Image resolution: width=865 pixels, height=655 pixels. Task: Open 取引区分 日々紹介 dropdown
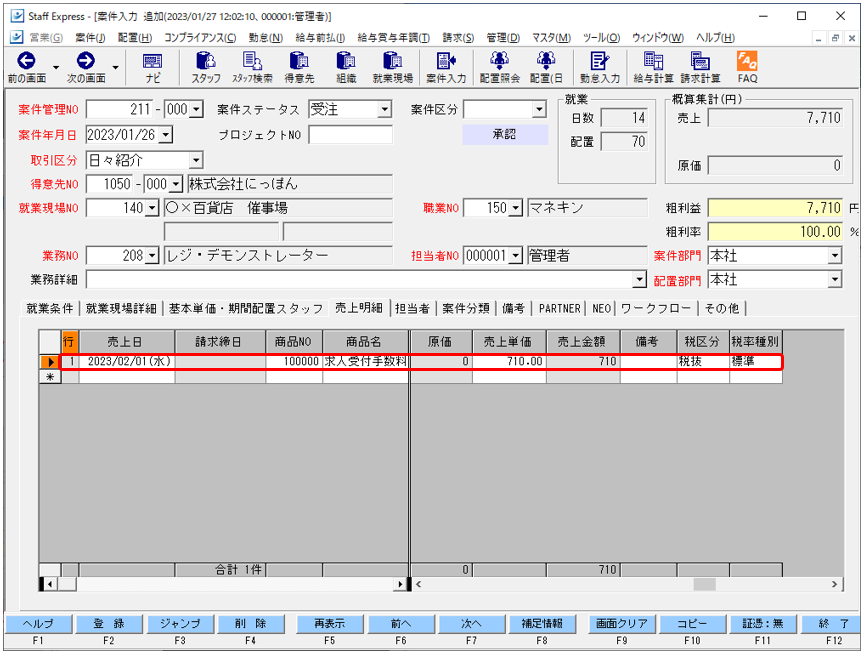pos(196,161)
